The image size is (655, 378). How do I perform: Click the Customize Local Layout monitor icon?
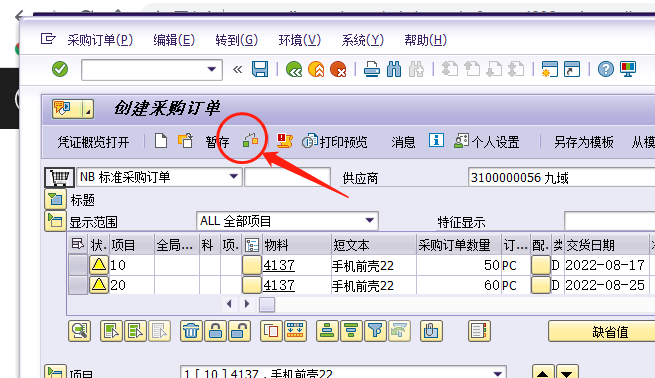628,69
